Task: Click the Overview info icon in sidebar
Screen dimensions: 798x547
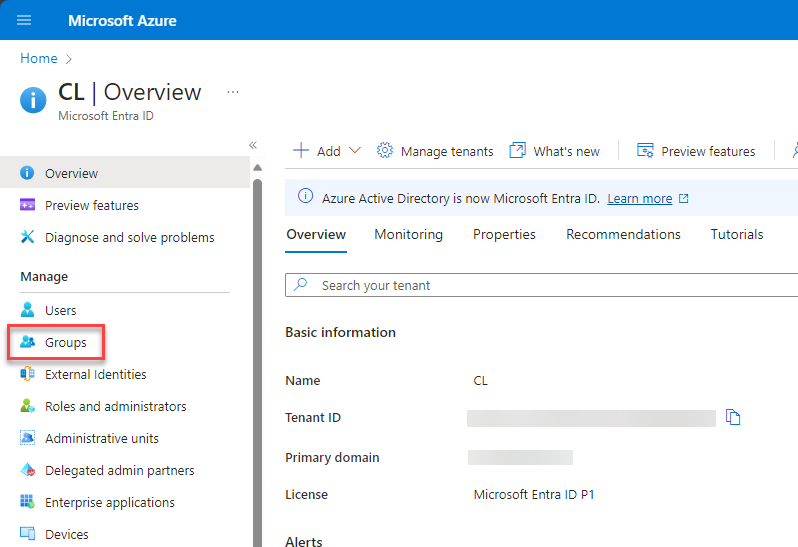Action: click(x=27, y=173)
